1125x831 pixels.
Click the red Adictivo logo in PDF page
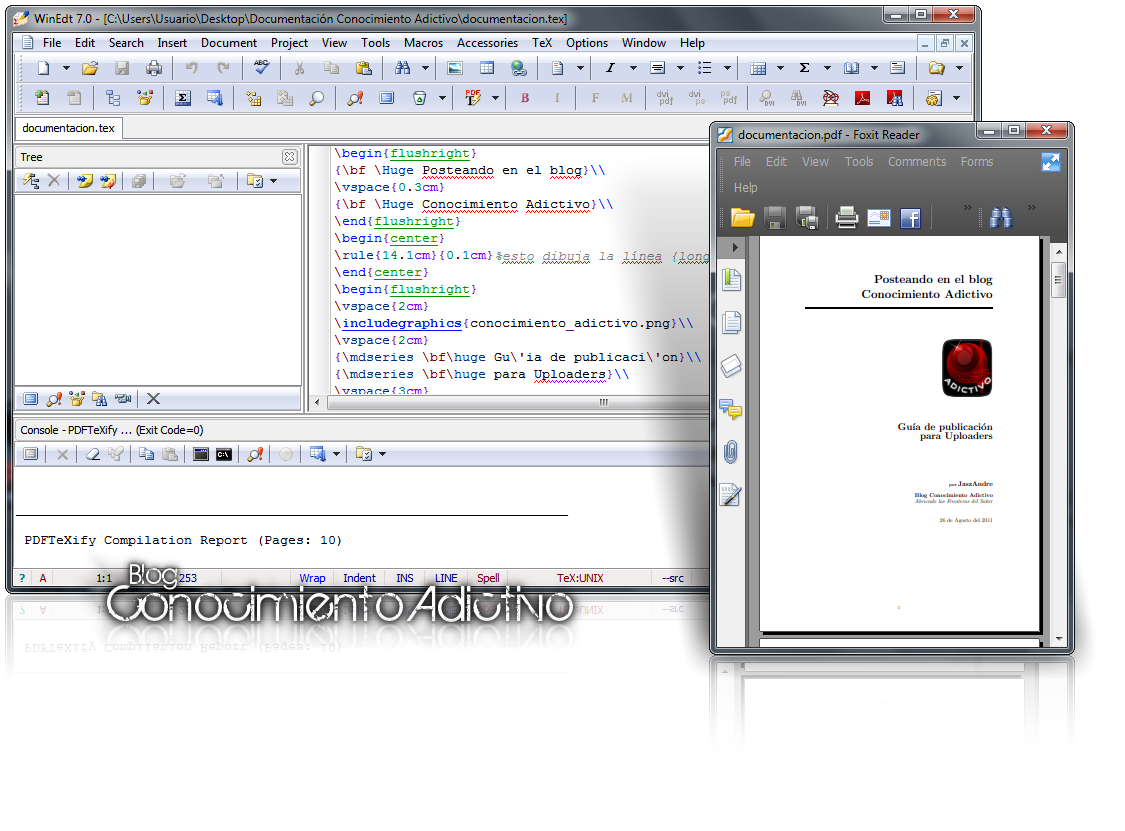point(966,367)
